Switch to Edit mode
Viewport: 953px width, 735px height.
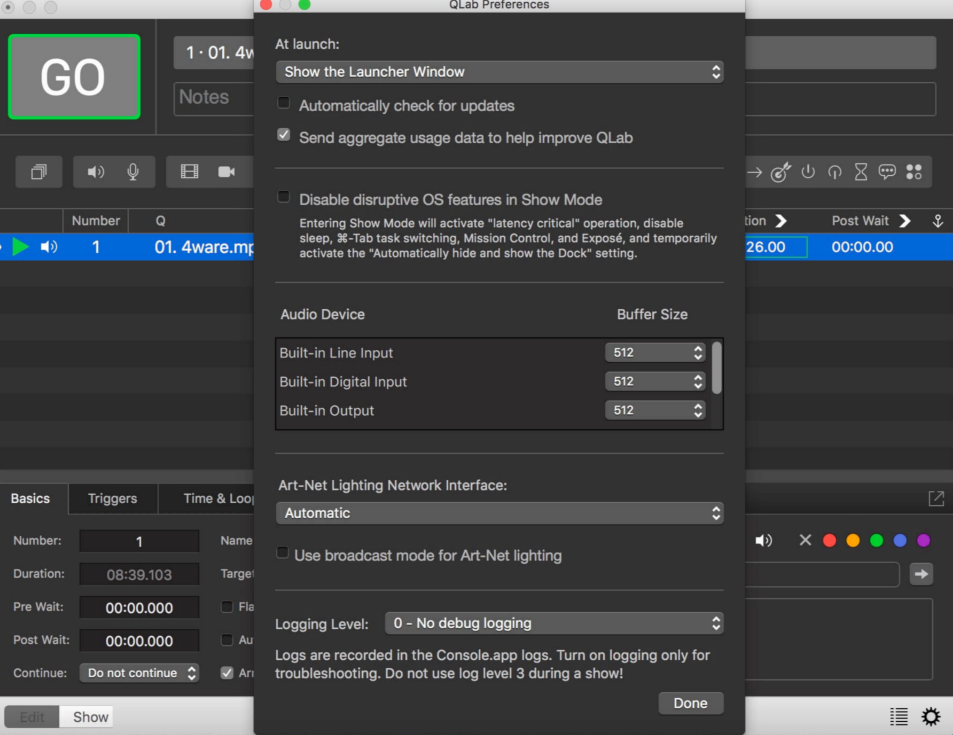click(x=32, y=717)
